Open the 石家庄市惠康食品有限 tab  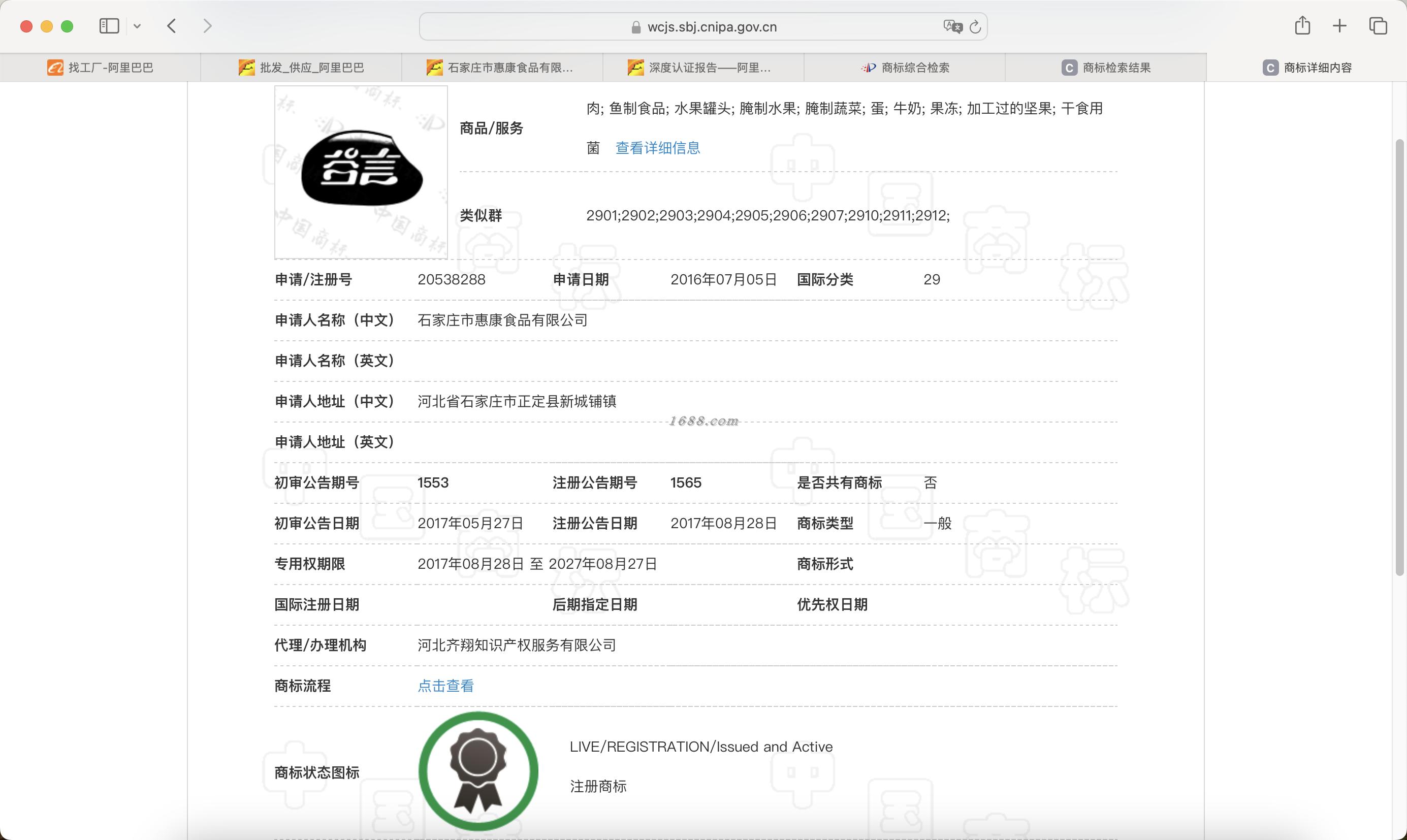(x=502, y=68)
